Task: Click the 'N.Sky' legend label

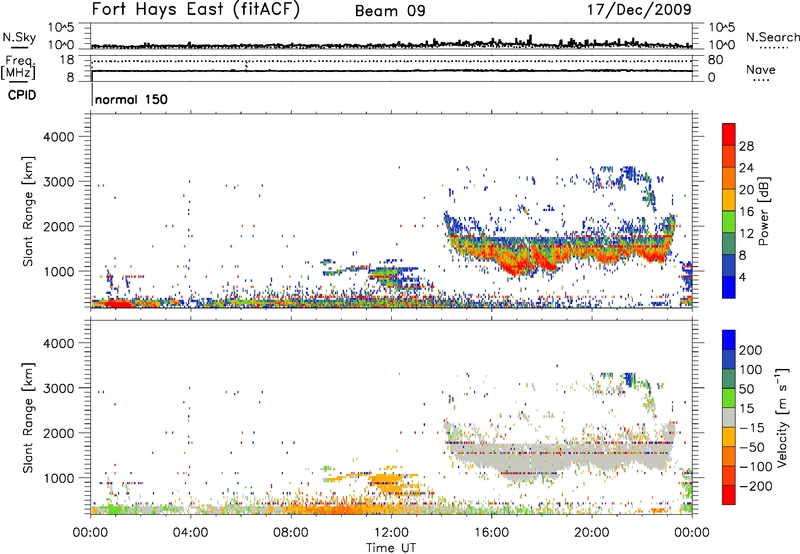Action: coord(19,38)
